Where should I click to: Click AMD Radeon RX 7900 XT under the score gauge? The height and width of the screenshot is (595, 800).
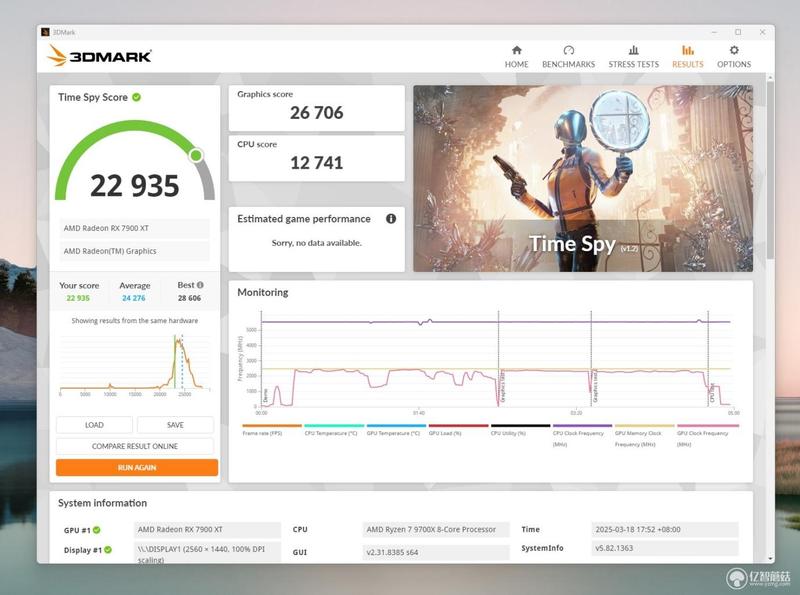(x=134, y=228)
